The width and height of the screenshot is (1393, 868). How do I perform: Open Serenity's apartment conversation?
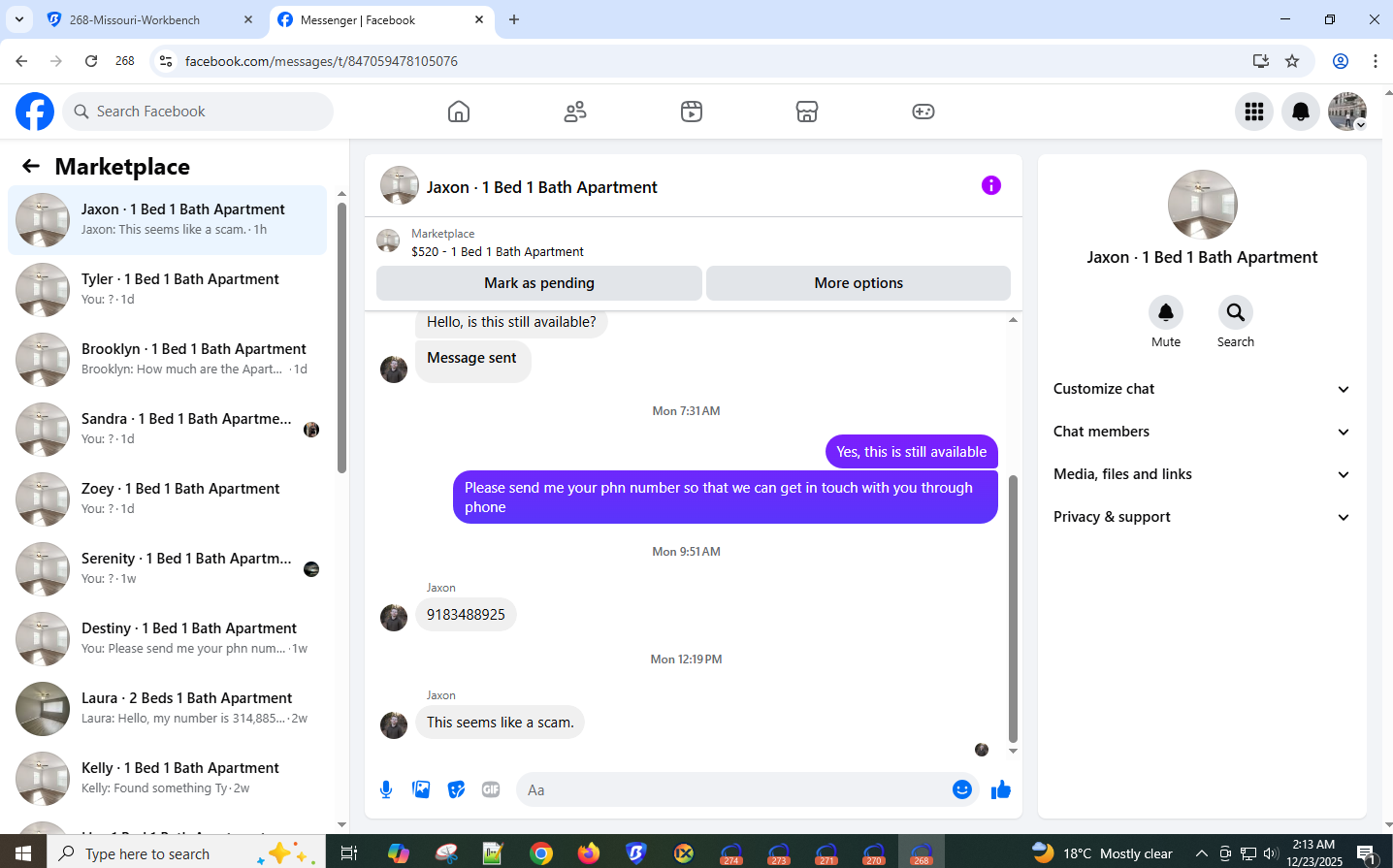click(167, 569)
